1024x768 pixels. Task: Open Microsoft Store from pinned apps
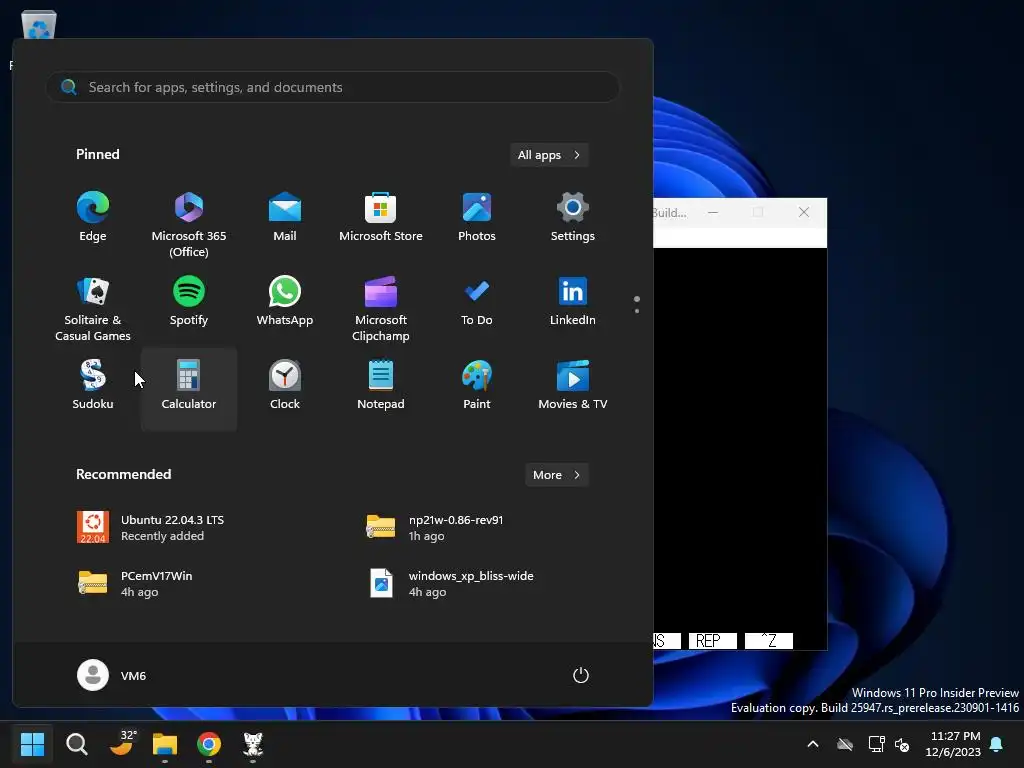click(x=381, y=219)
